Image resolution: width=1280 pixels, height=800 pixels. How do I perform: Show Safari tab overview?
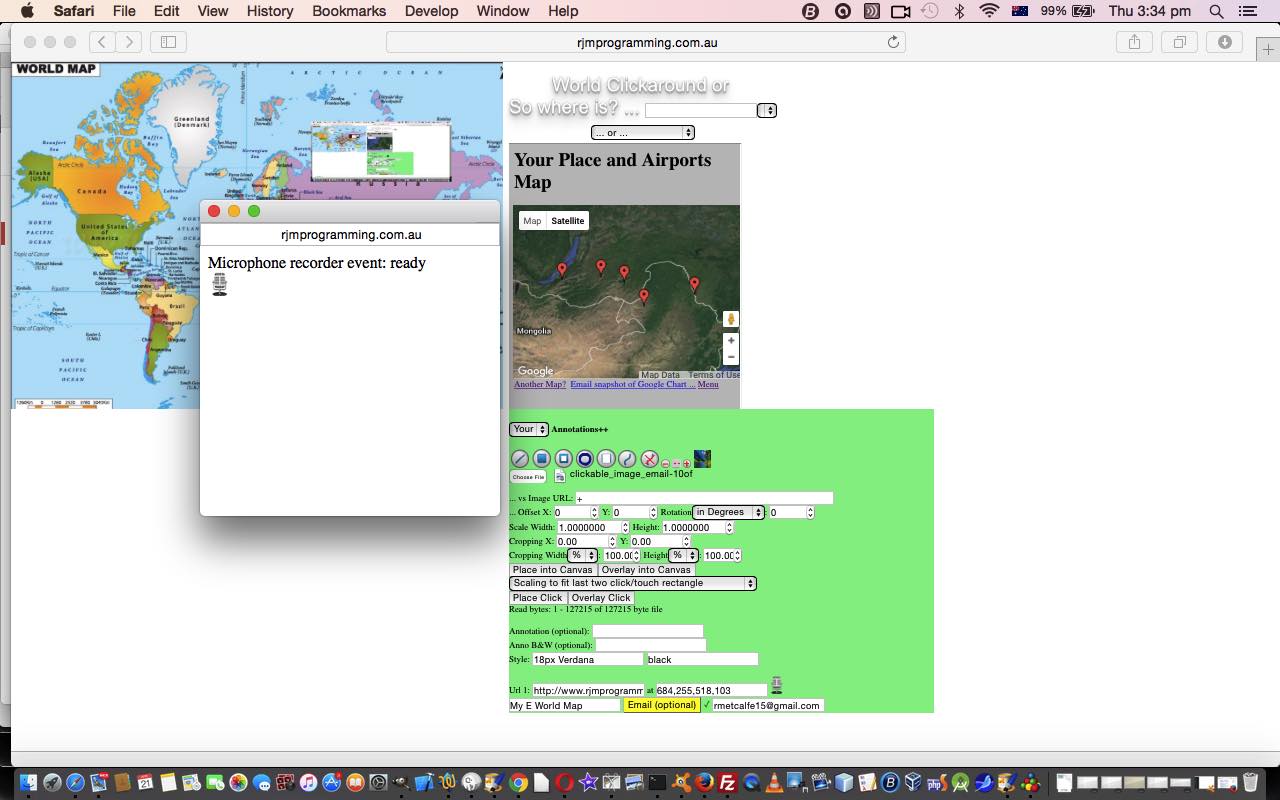(1180, 42)
